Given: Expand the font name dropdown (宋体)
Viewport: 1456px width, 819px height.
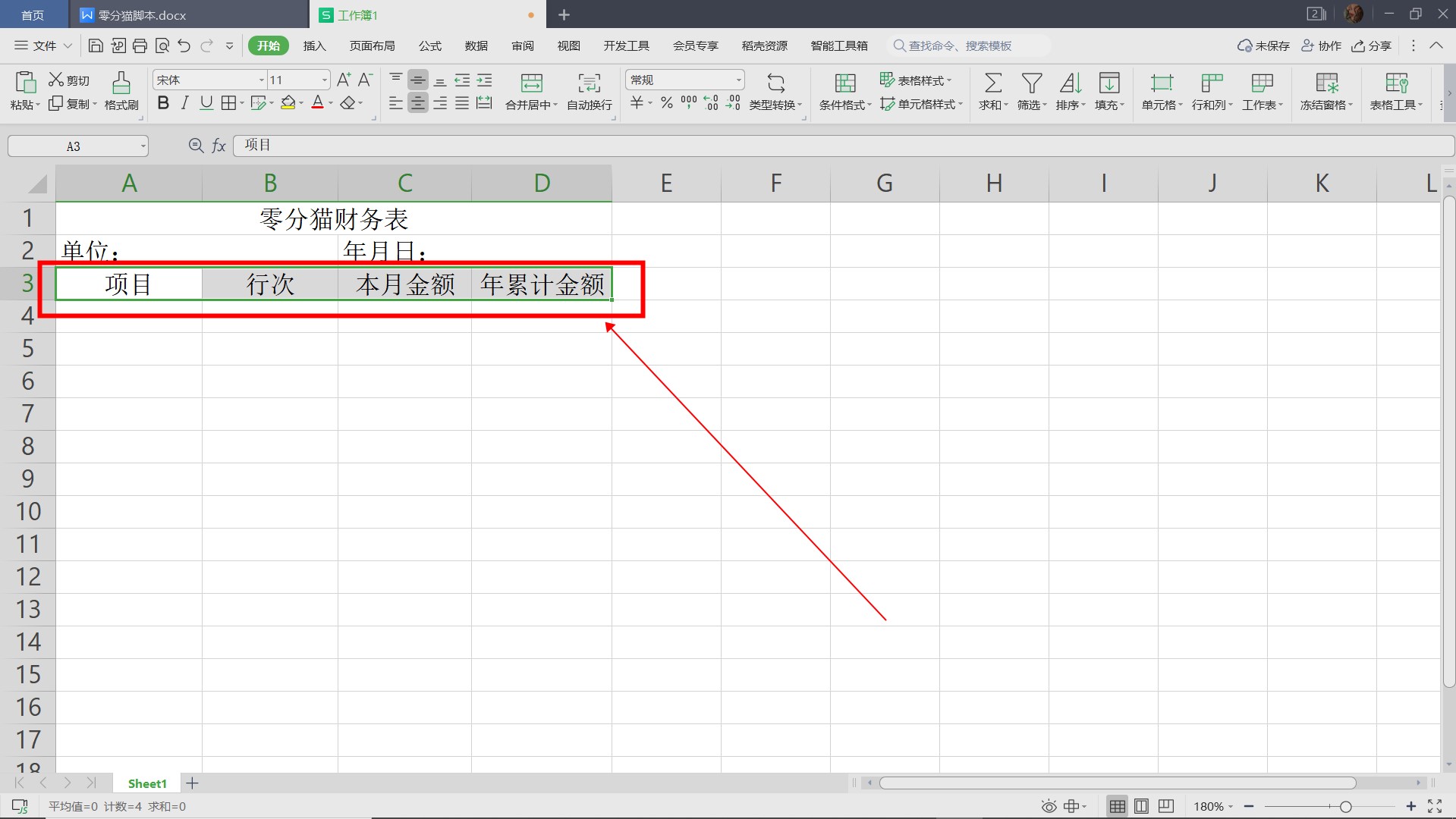Looking at the screenshot, I should tap(262, 80).
